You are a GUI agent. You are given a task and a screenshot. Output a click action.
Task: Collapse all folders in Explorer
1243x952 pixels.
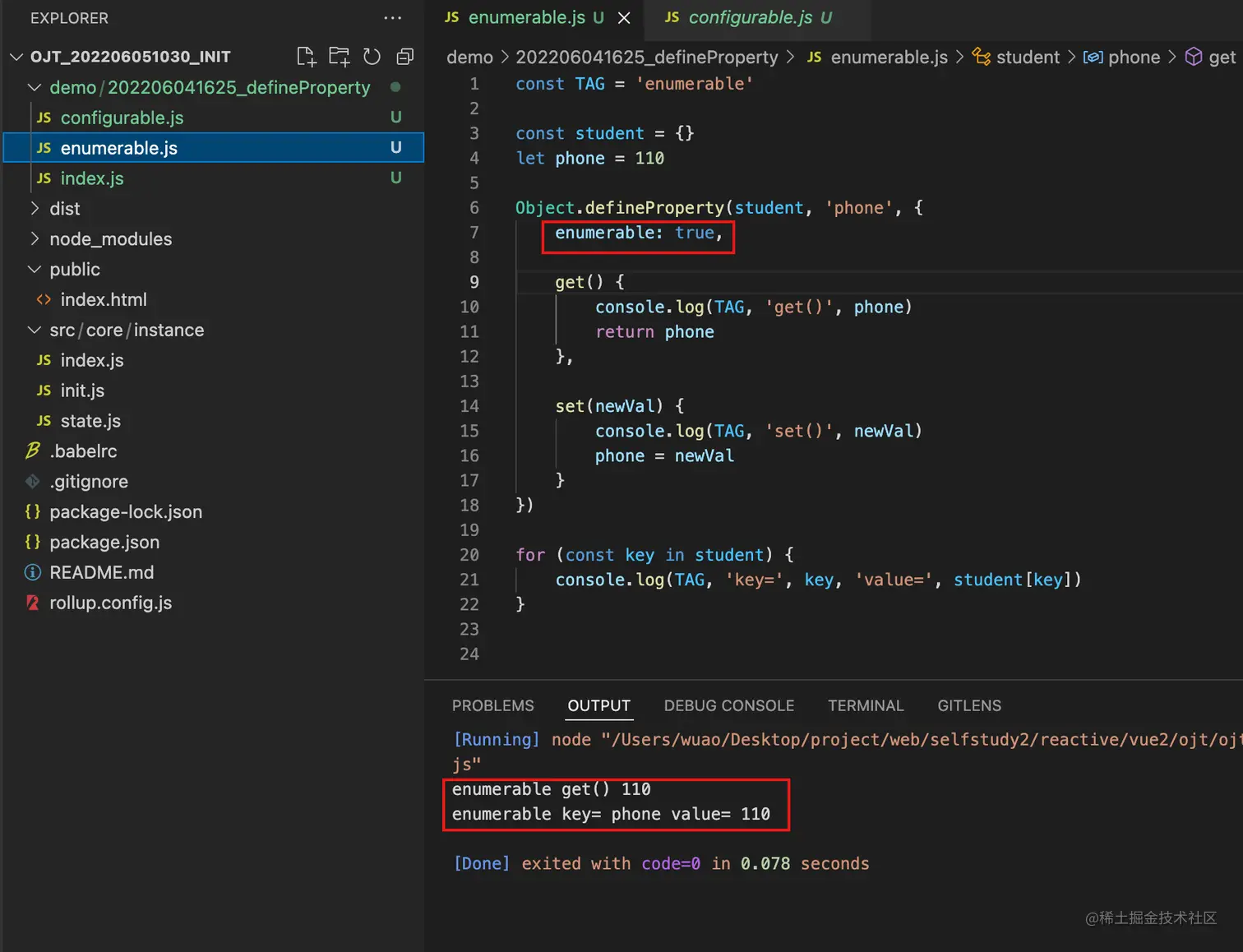[x=404, y=57]
